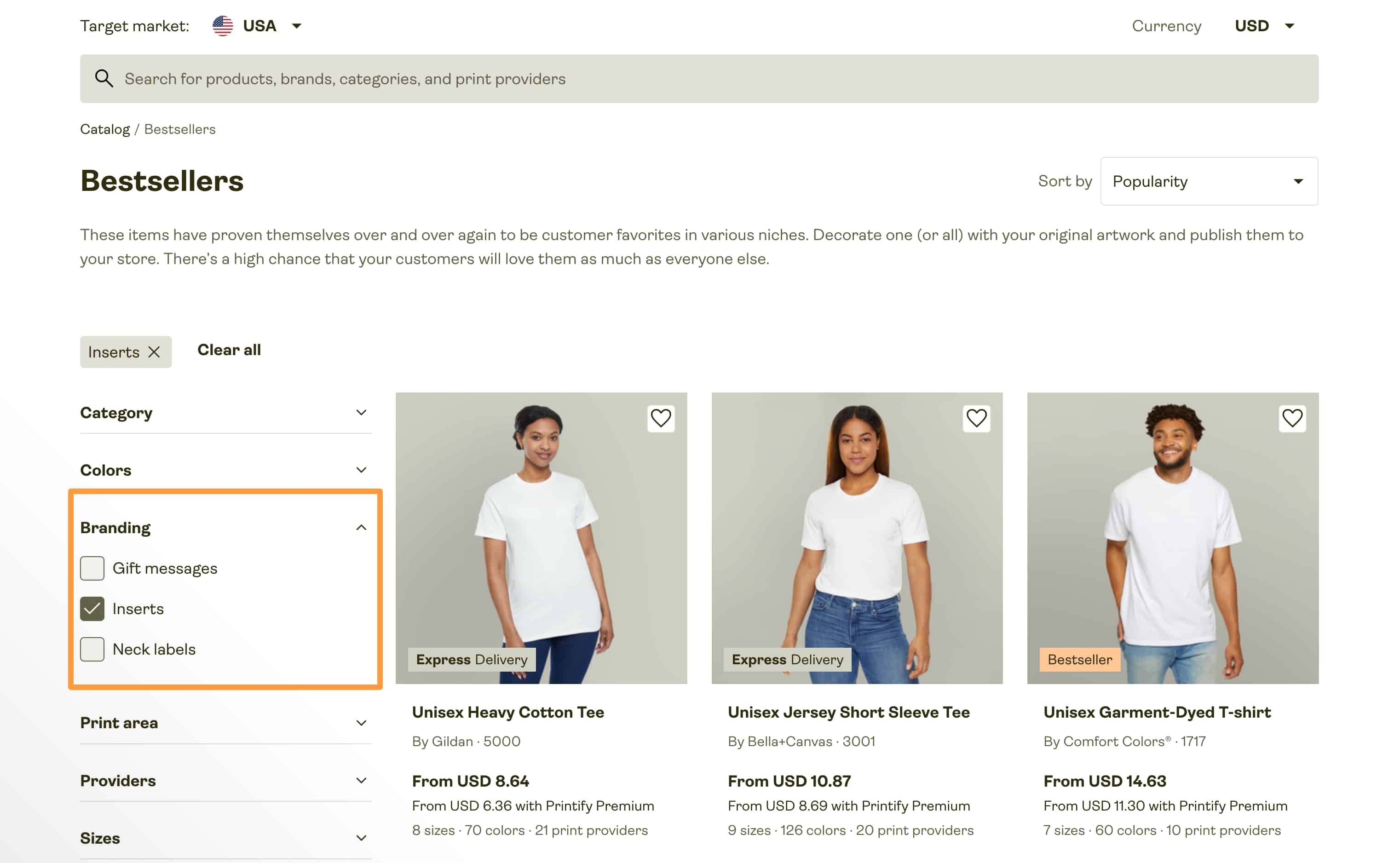Image resolution: width=1400 pixels, height=863 pixels.
Task: Remove the Inserts filter chip
Action: click(x=155, y=352)
